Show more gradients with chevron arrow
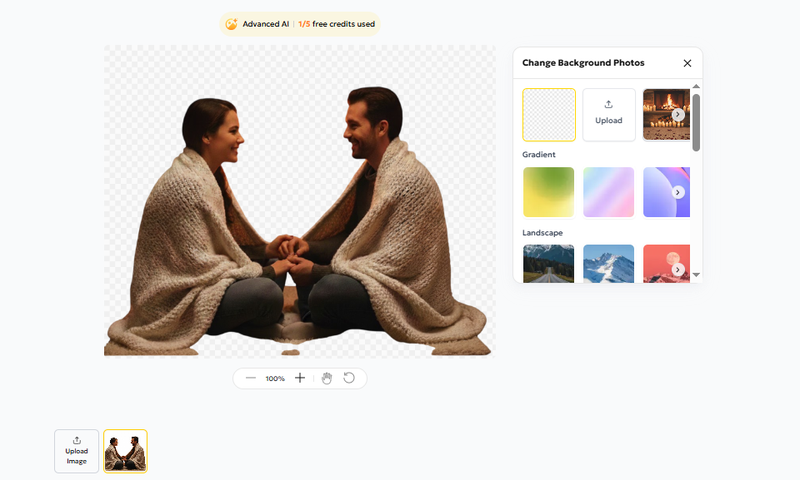The width and height of the screenshot is (800, 480). tap(678, 192)
